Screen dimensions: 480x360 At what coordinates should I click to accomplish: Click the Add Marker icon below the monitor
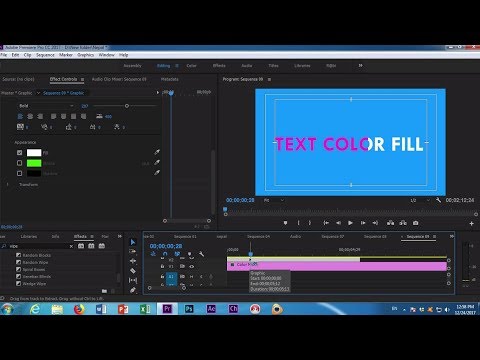click(285, 223)
